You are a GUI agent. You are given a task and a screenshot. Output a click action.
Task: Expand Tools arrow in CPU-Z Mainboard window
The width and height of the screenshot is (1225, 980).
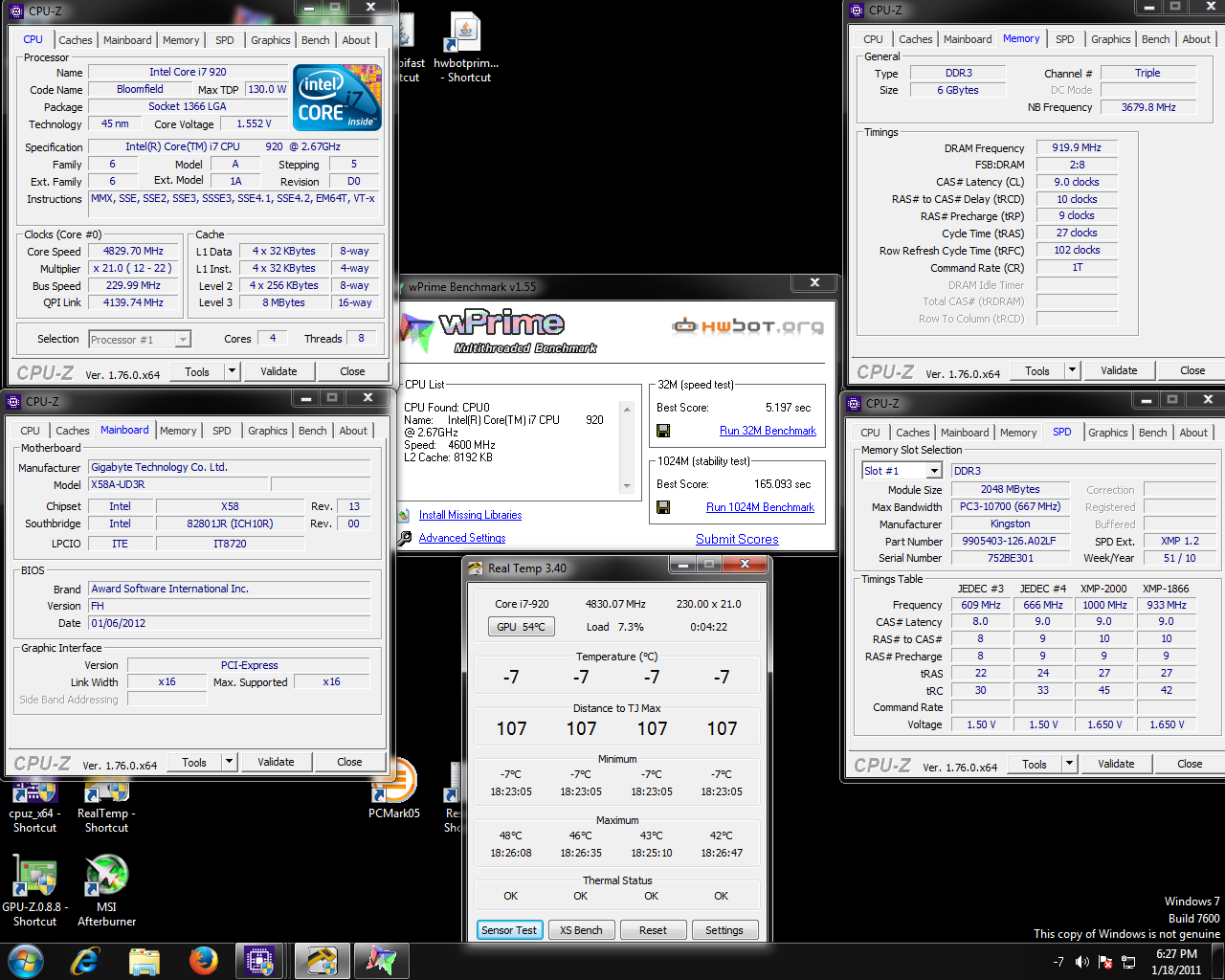pyautogui.click(x=229, y=762)
